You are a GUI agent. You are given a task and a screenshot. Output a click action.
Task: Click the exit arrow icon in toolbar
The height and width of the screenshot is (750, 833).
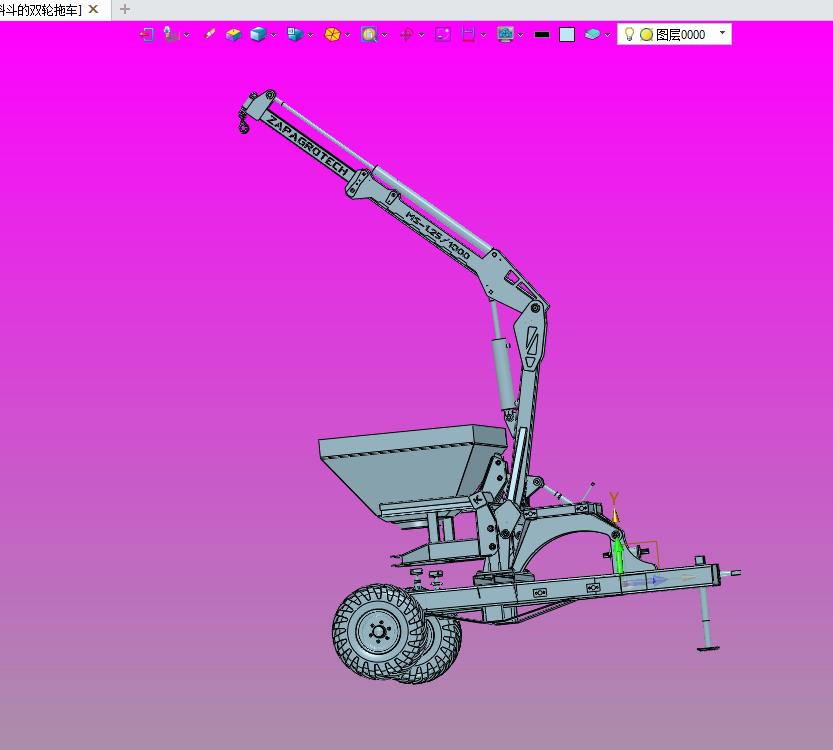tap(146, 35)
